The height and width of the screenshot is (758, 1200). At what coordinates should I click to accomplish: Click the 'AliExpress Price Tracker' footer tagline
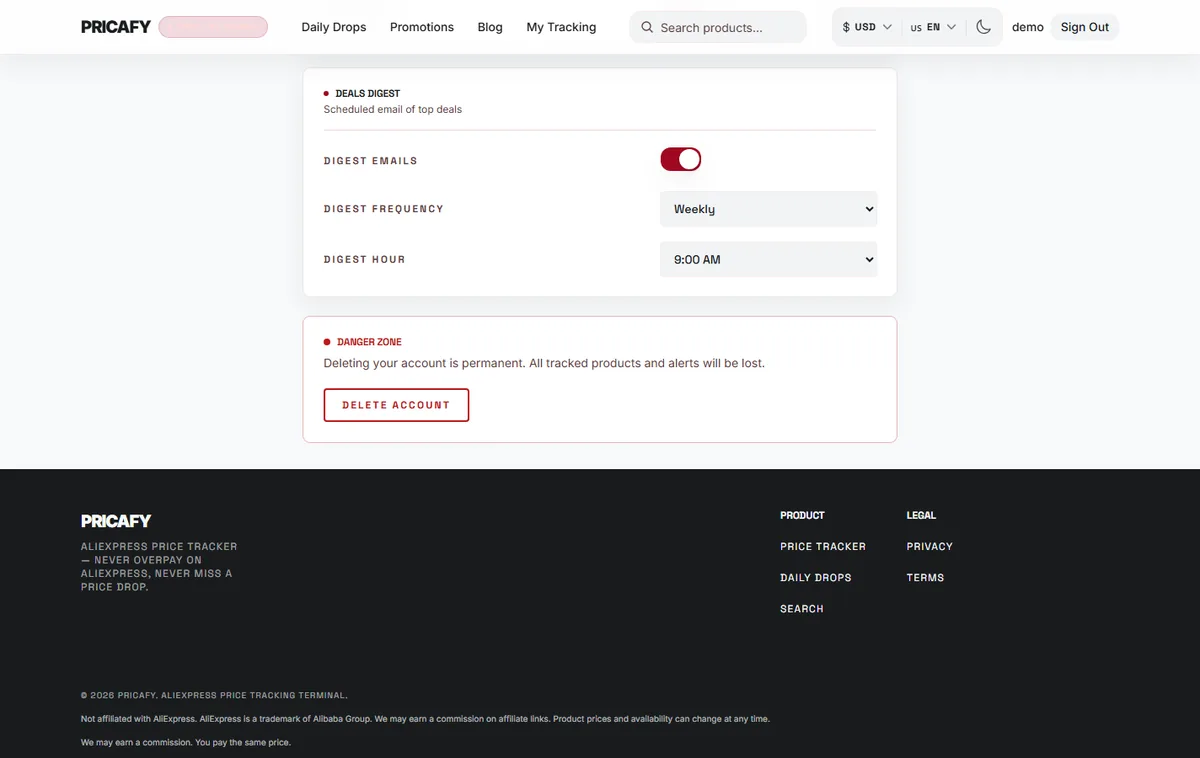coord(159,567)
